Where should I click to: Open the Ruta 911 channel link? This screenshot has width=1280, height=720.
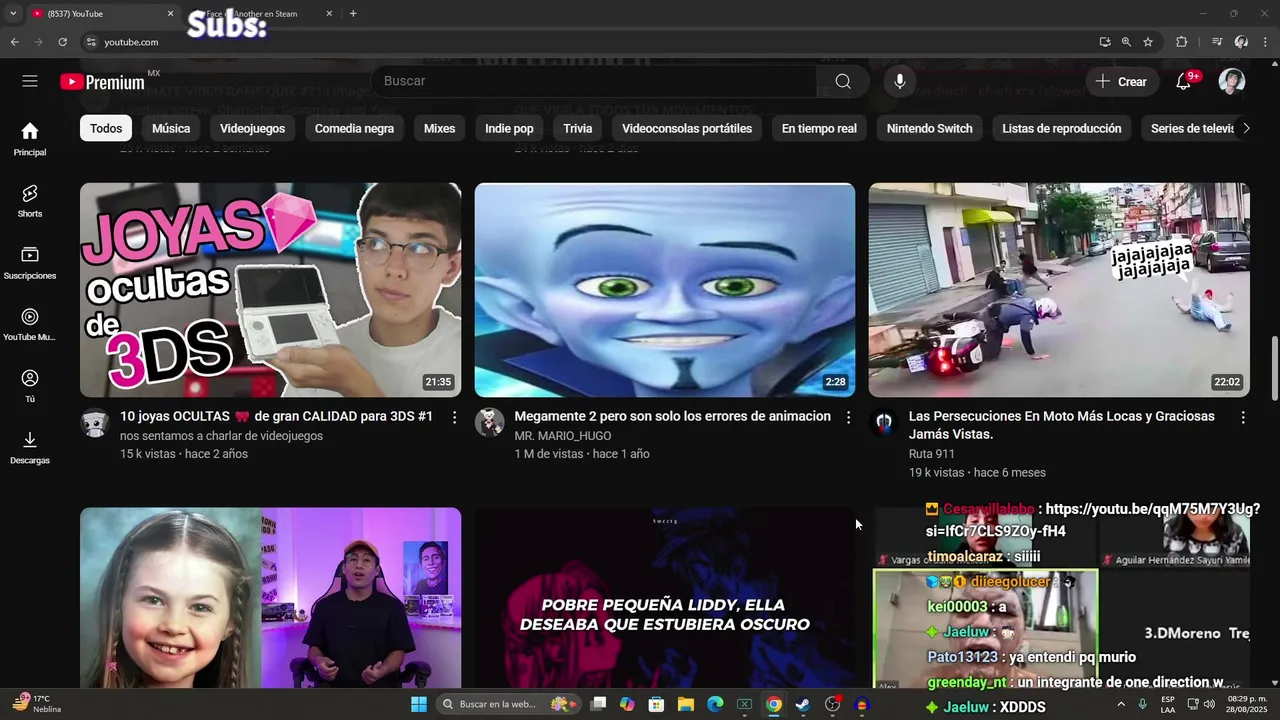[x=931, y=454]
